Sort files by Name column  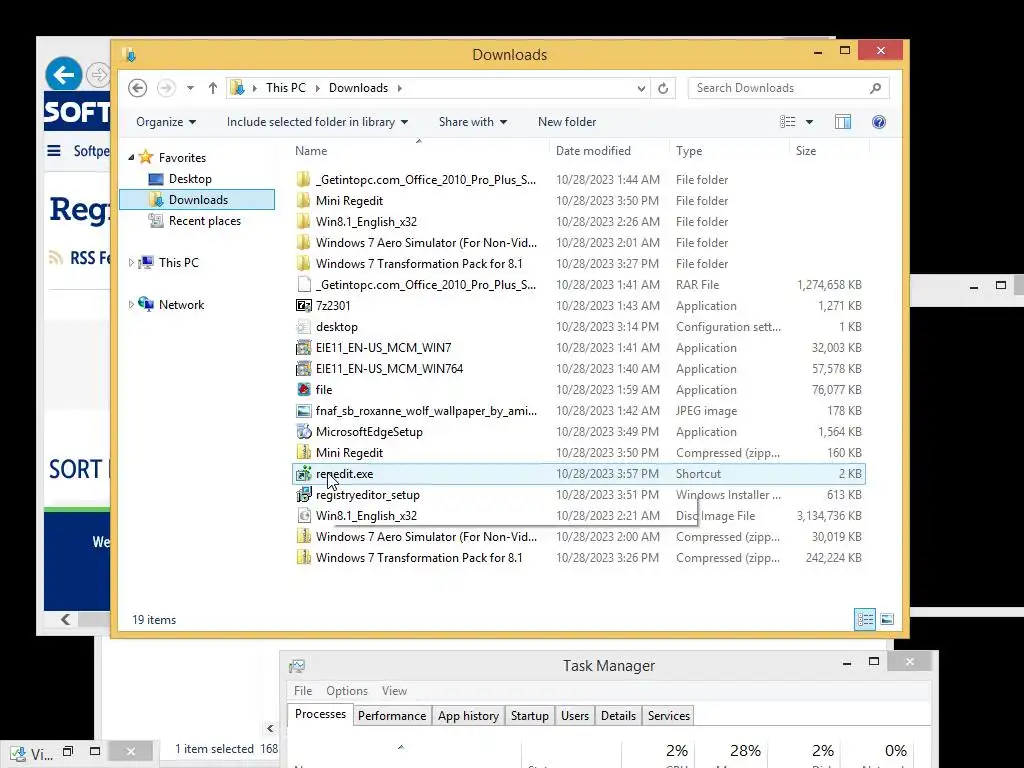(x=311, y=151)
